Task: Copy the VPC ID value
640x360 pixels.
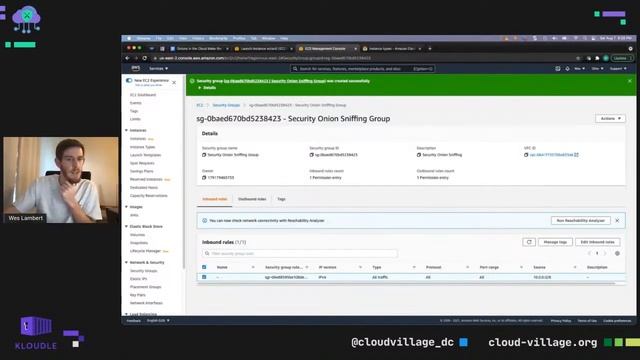Action: point(526,155)
